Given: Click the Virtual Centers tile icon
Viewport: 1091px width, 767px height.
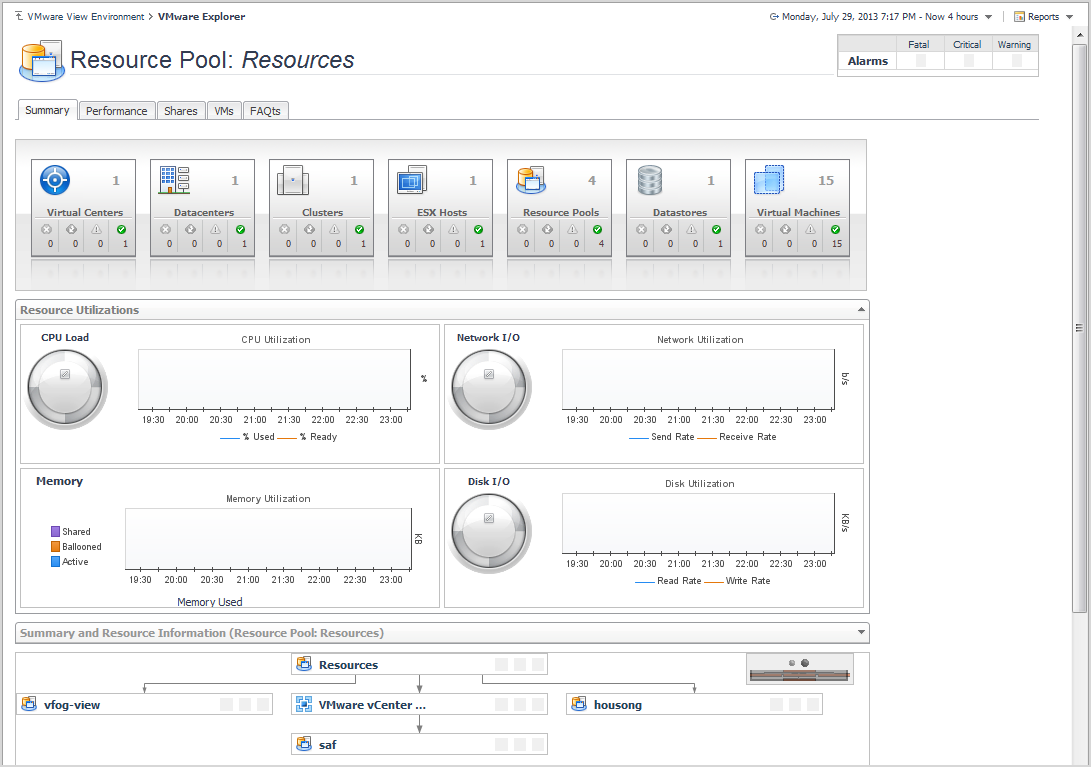Looking at the screenshot, I should click(55, 180).
